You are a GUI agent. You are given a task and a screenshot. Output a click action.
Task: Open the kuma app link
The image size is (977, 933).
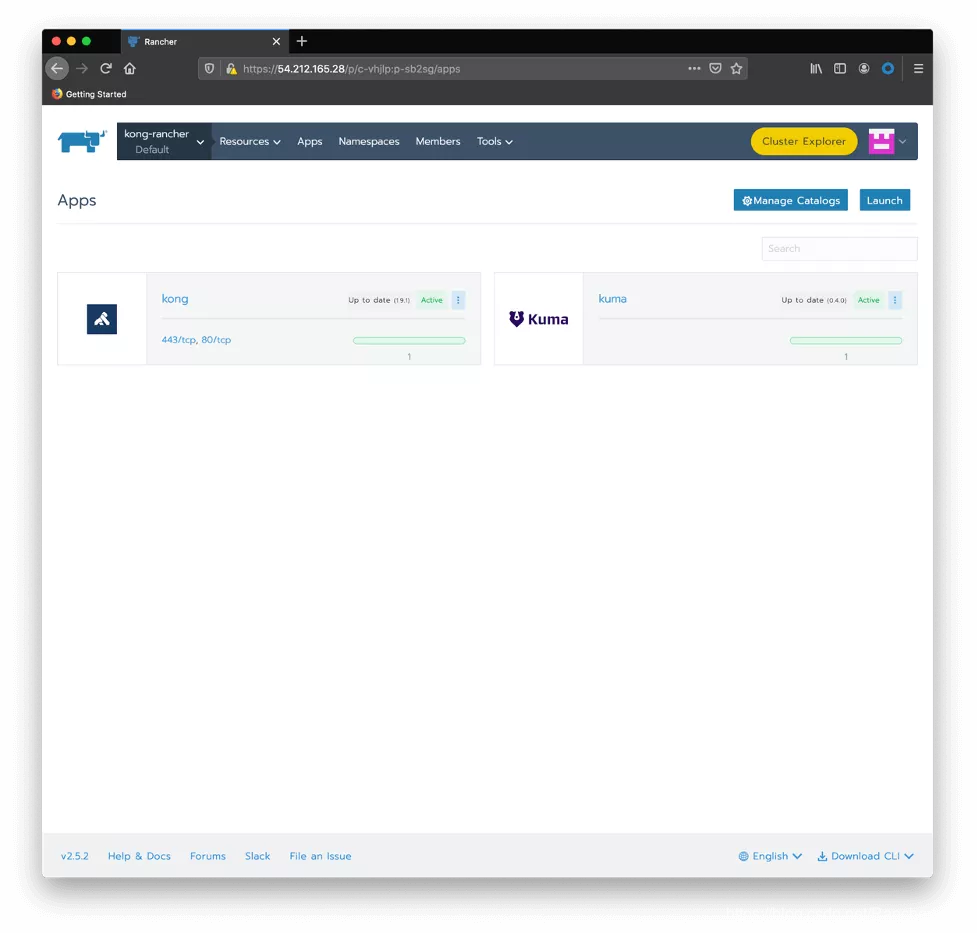[612, 299]
